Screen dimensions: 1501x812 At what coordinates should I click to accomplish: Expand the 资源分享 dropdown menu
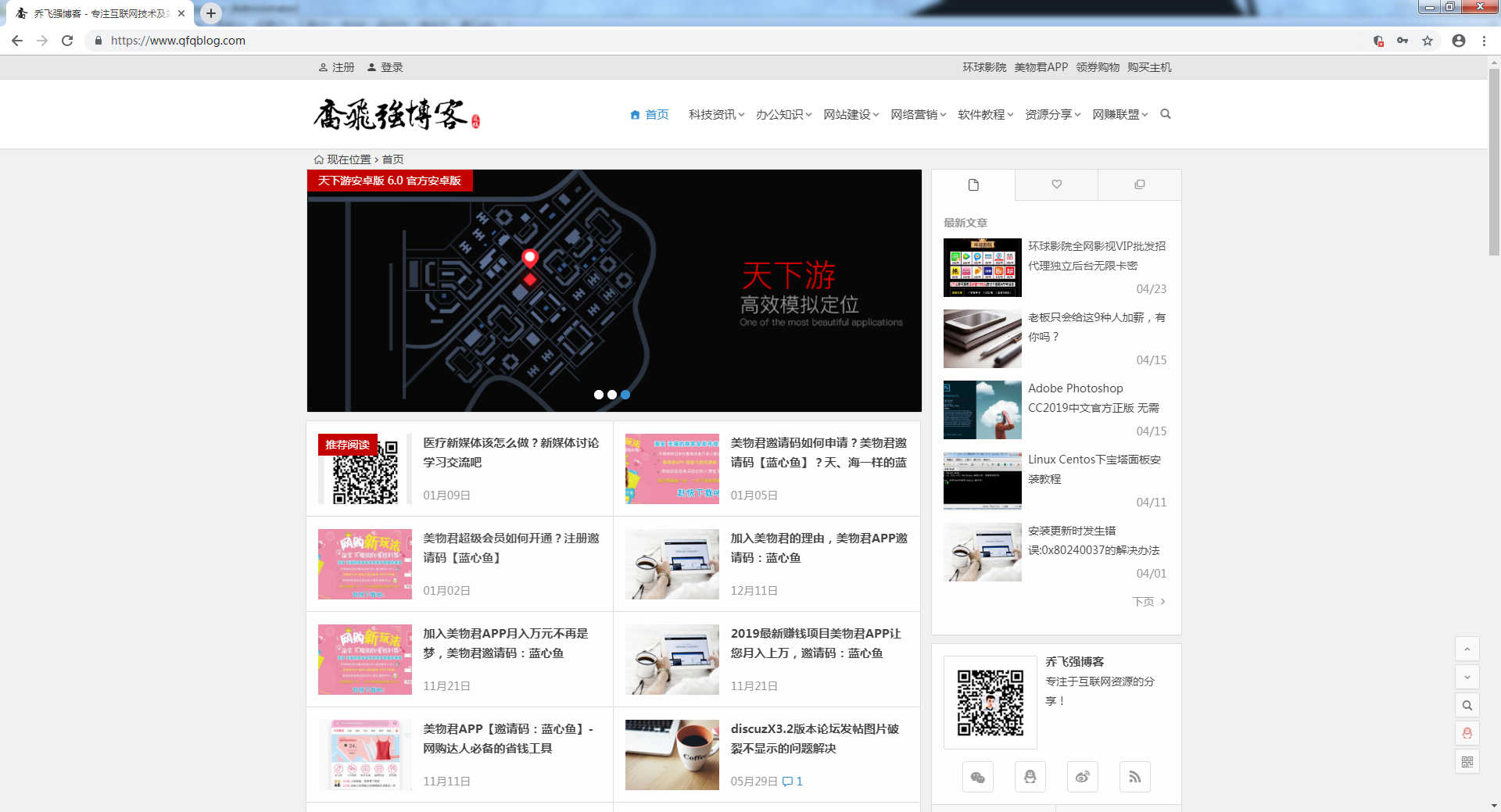coord(1052,115)
